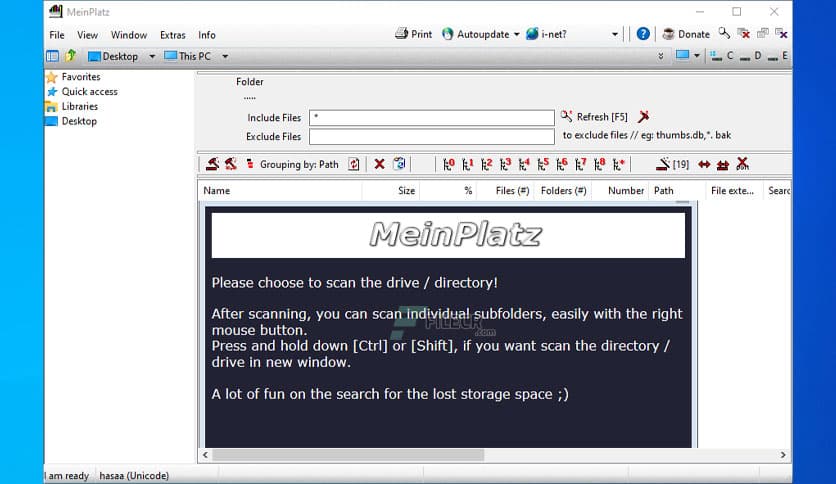Click the [19] tool icon
The image size is (836, 484).
click(x=672, y=164)
